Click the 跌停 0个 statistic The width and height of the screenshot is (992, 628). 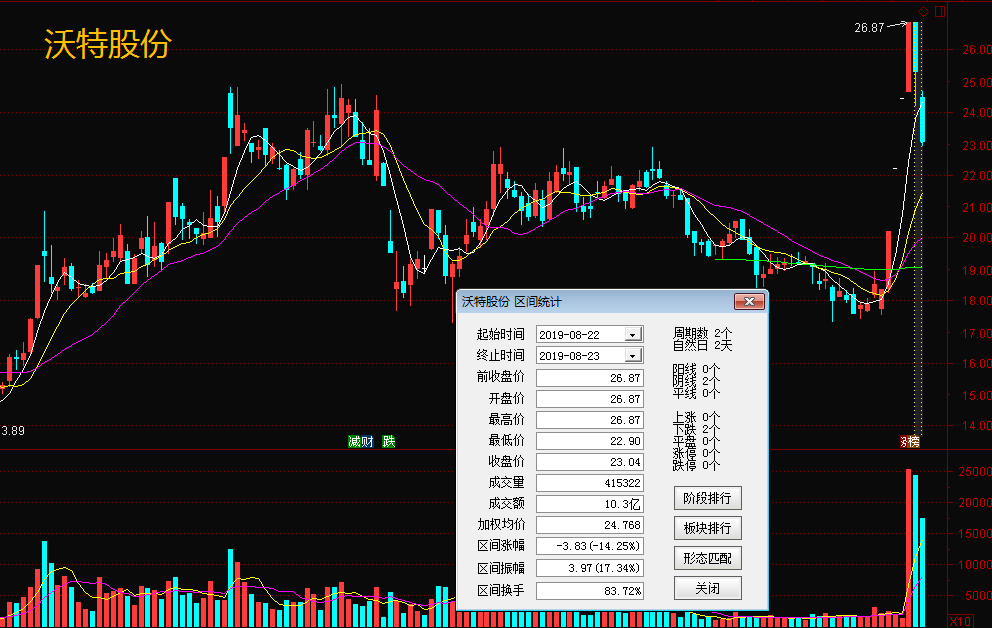click(696, 465)
